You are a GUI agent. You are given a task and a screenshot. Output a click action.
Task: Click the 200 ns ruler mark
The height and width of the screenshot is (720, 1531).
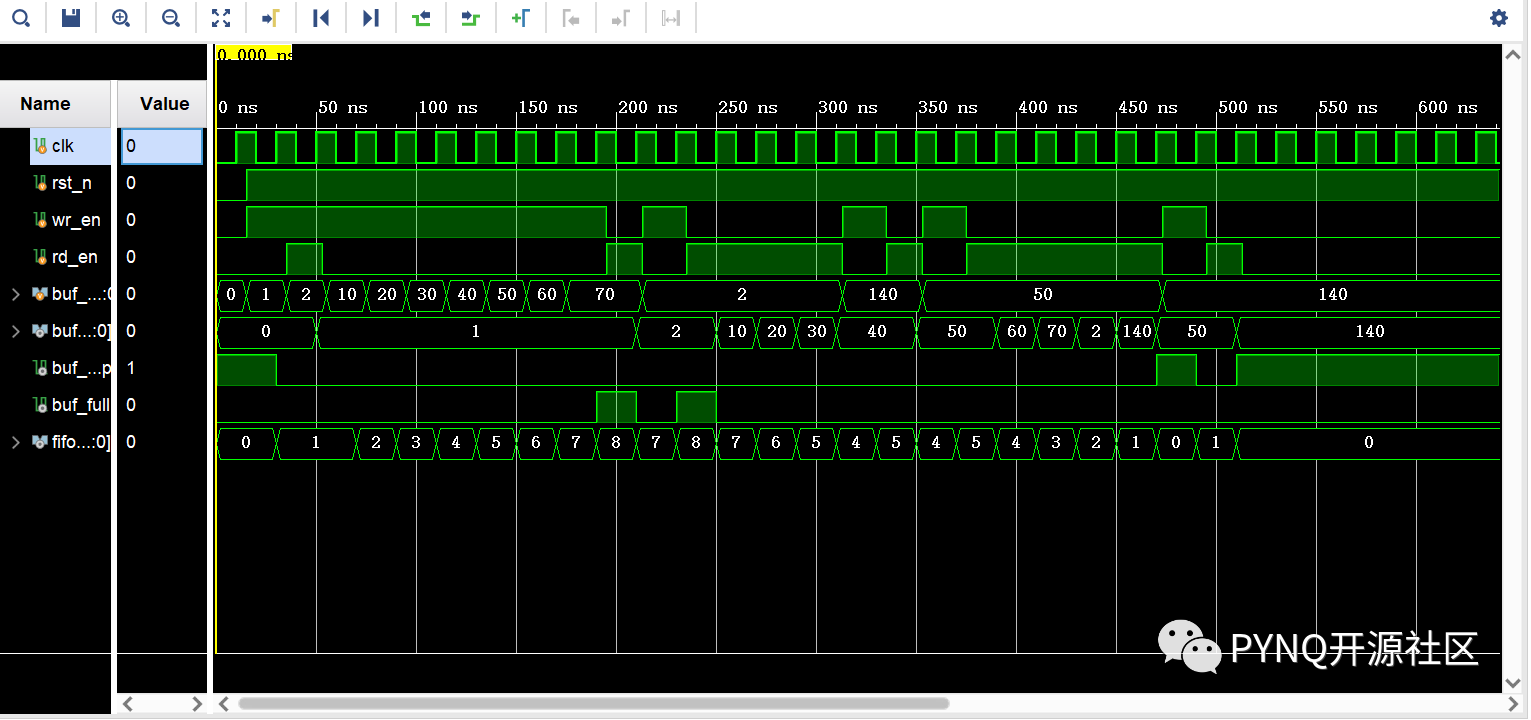pyautogui.click(x=648, y=107)
